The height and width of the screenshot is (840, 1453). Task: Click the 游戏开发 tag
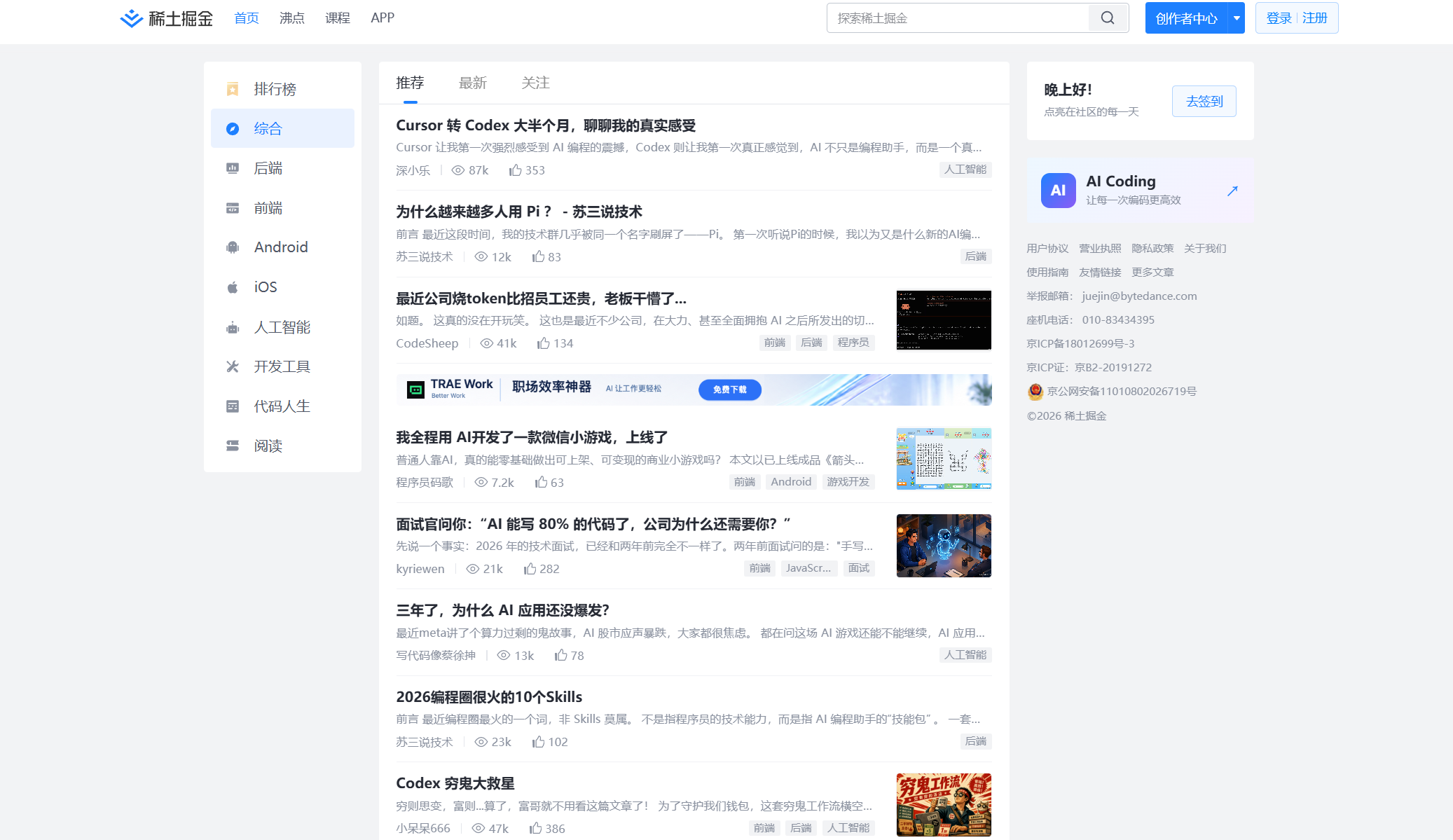click(x=848, y=482)
